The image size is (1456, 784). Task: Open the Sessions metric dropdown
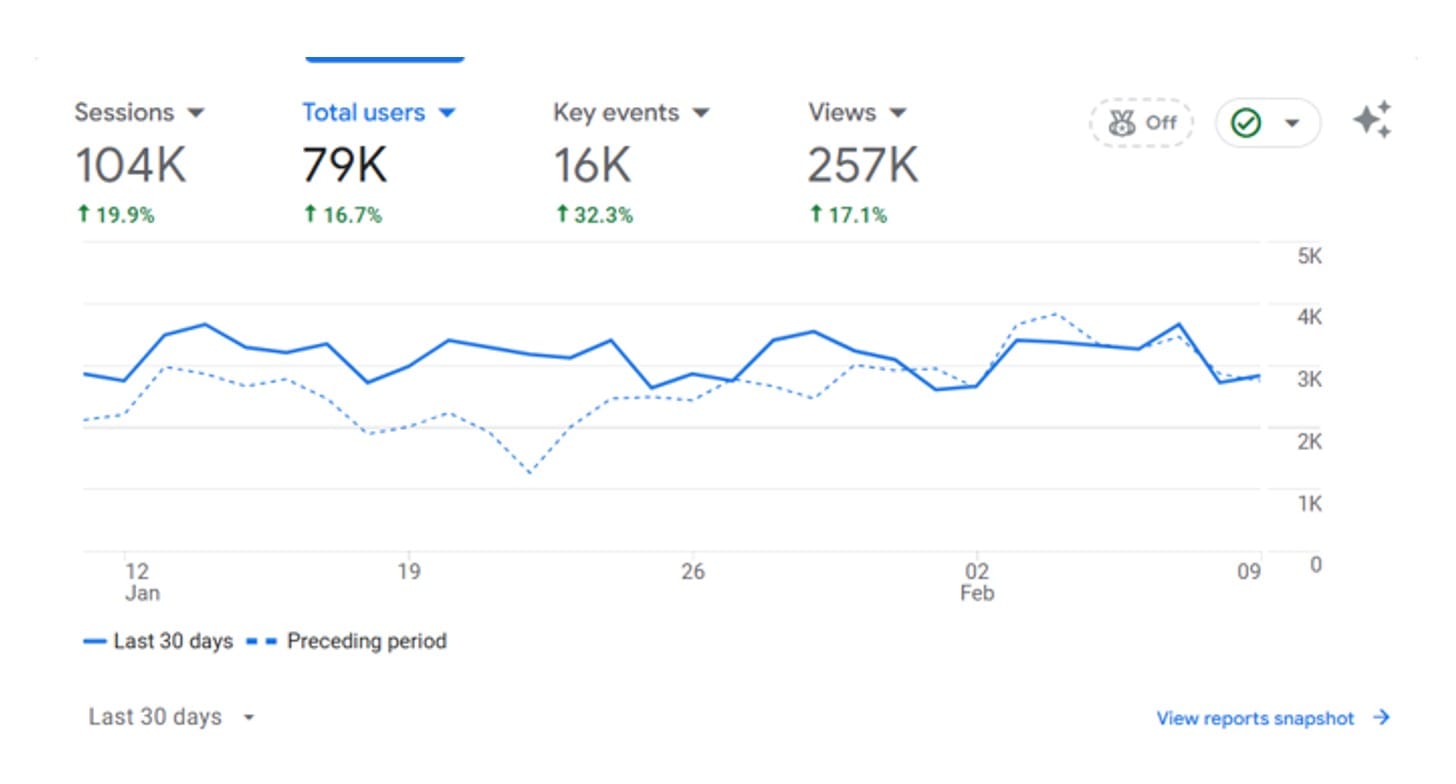click(x=196, y=113)
